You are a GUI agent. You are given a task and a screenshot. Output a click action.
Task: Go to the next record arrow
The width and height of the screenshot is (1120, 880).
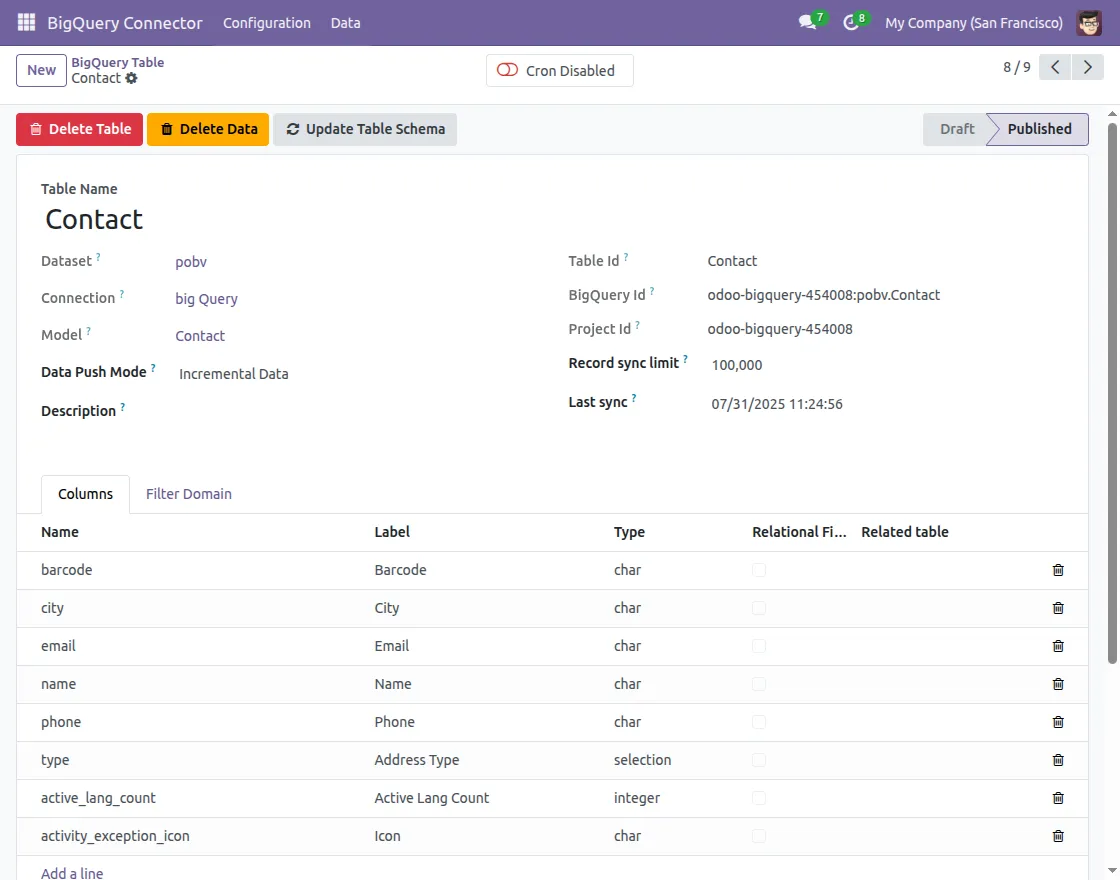coord(1087,68)
